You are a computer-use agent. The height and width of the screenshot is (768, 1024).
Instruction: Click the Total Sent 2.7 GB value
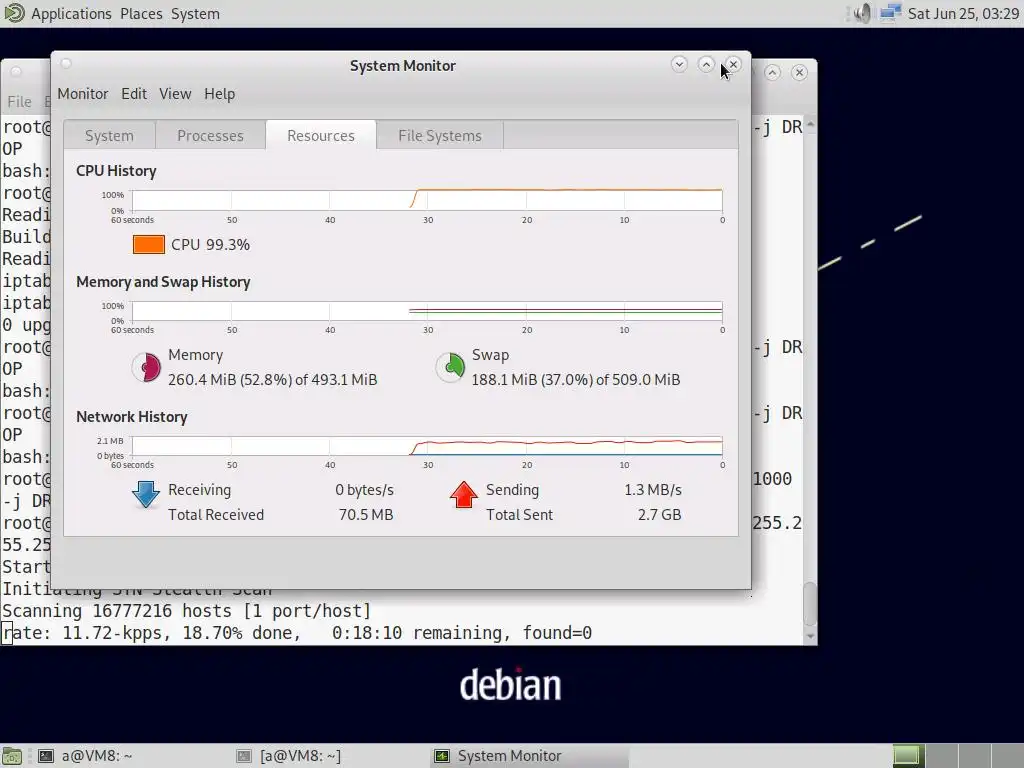click(660, 515)
